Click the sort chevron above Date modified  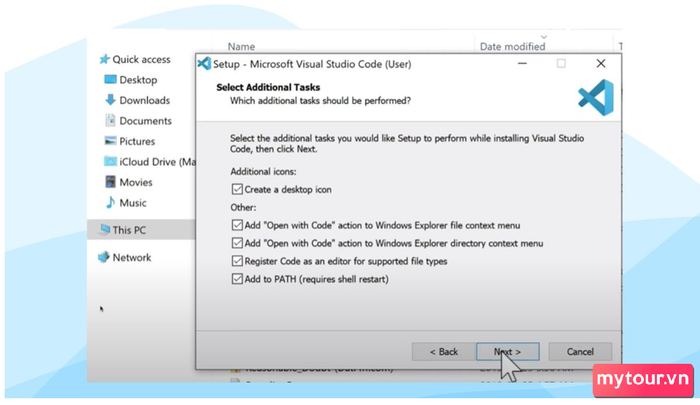pos(543,37)
